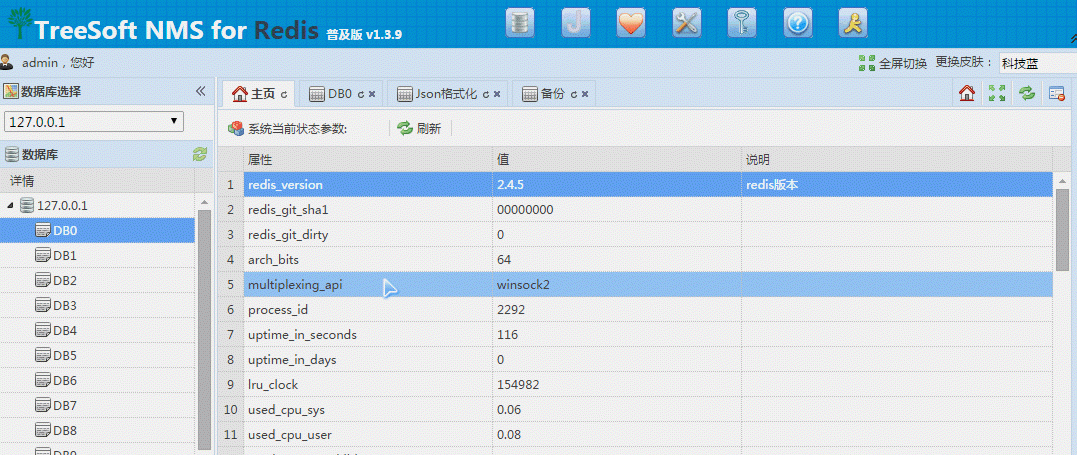Select the arch_bits row

click(x=635, y=260)
